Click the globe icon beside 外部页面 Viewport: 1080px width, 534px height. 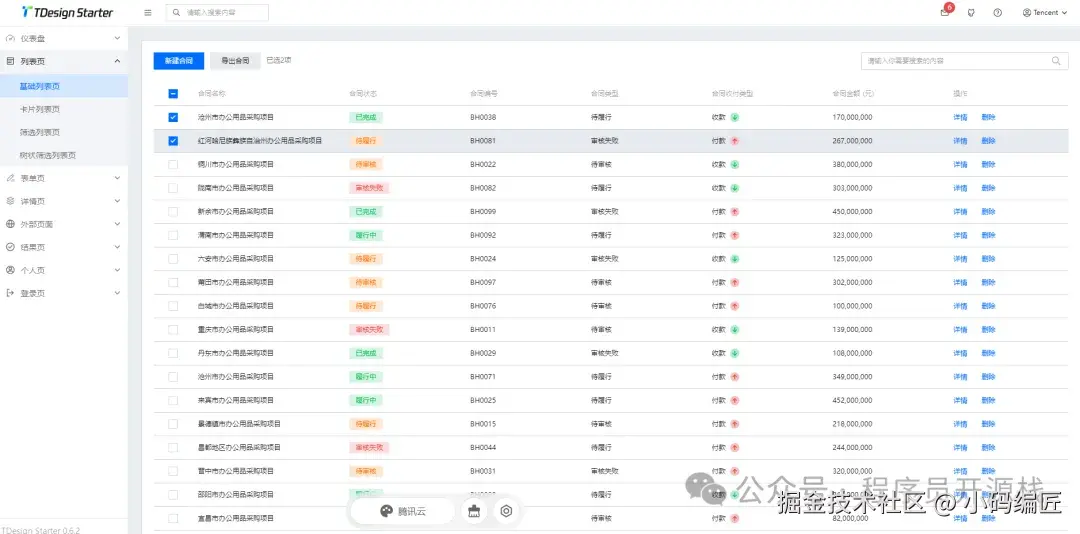[x=10, y=224]
